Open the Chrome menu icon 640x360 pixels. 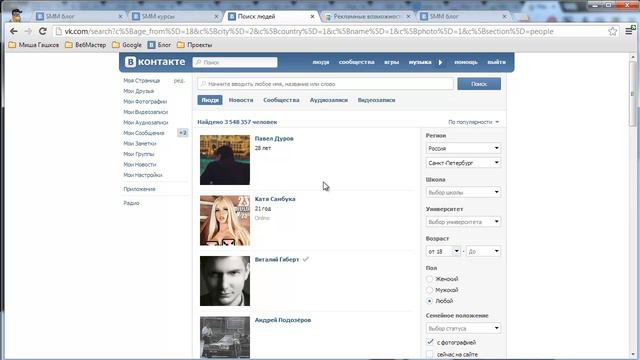click(629, 31)
